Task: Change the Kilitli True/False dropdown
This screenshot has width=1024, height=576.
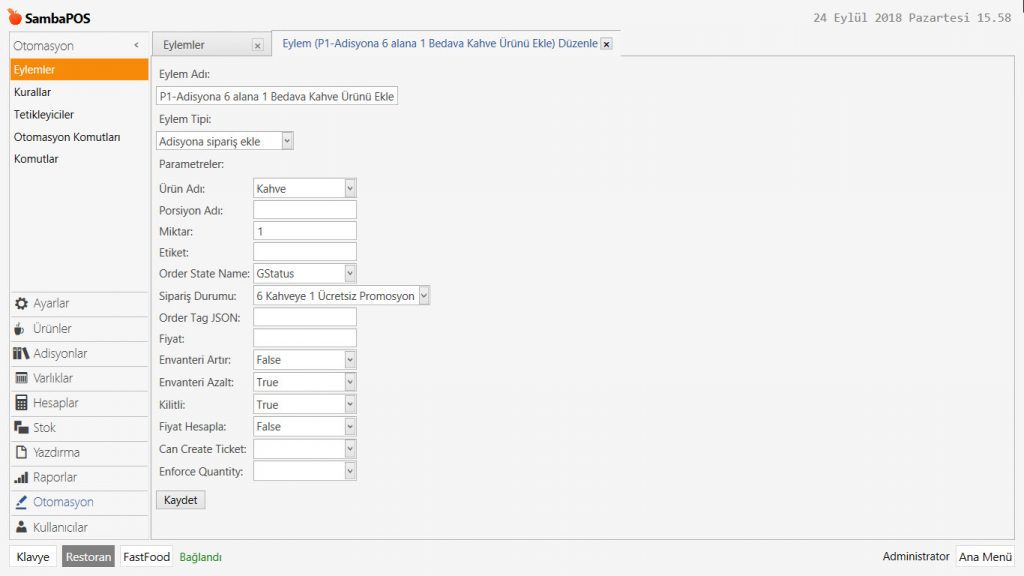Action: 350,404
